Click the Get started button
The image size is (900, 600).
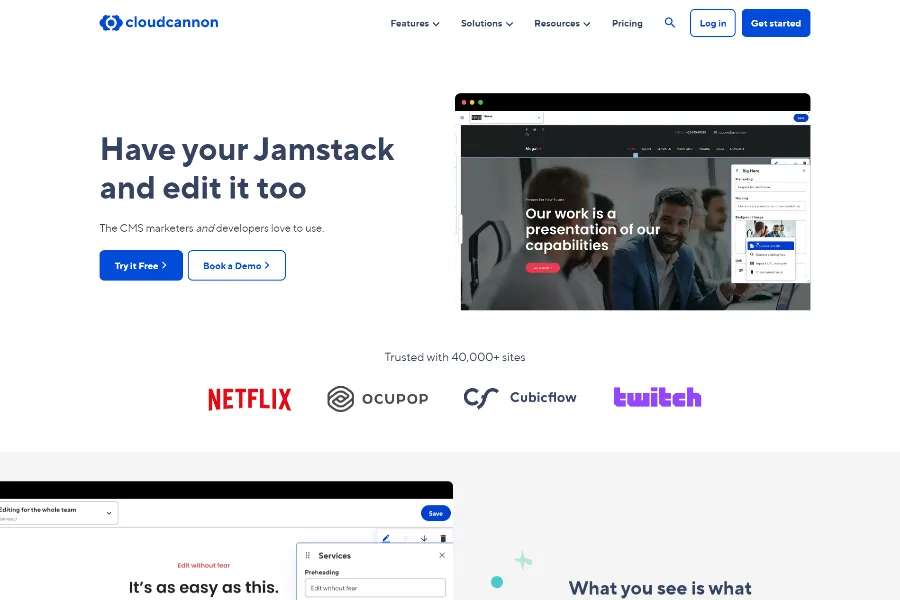click(x=776, y=23)
